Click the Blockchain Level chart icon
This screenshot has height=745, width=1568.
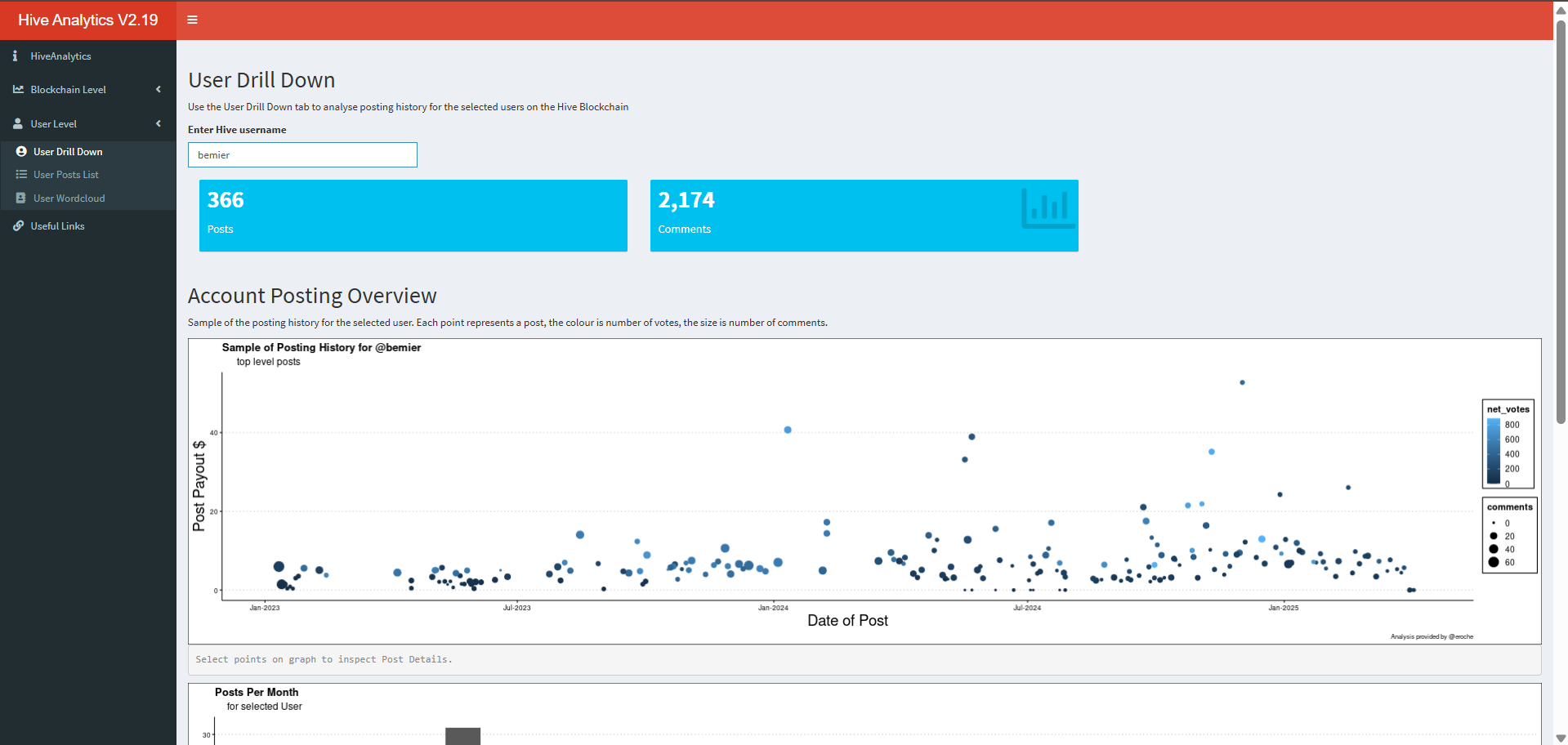pos(18,89)
